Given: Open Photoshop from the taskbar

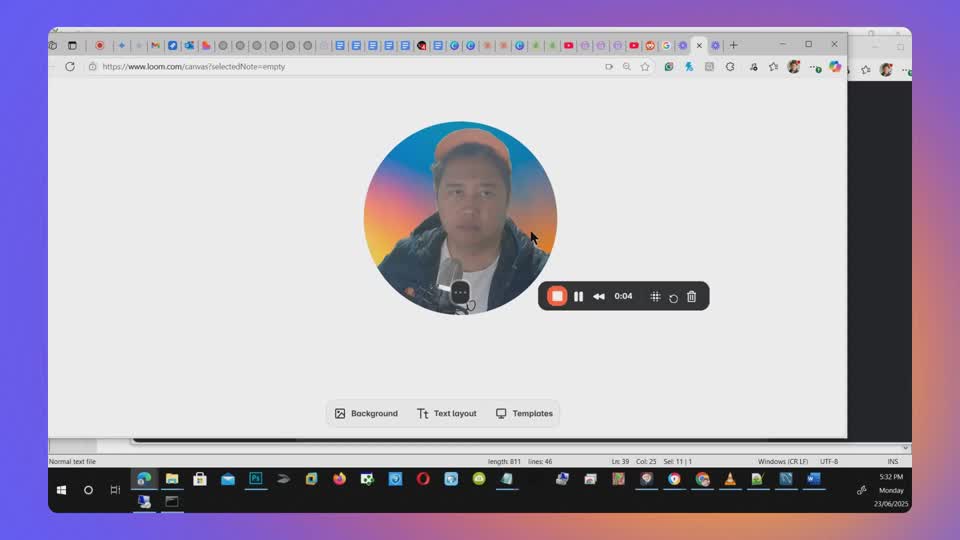Looking at the screenshot, I should [255, 479].
